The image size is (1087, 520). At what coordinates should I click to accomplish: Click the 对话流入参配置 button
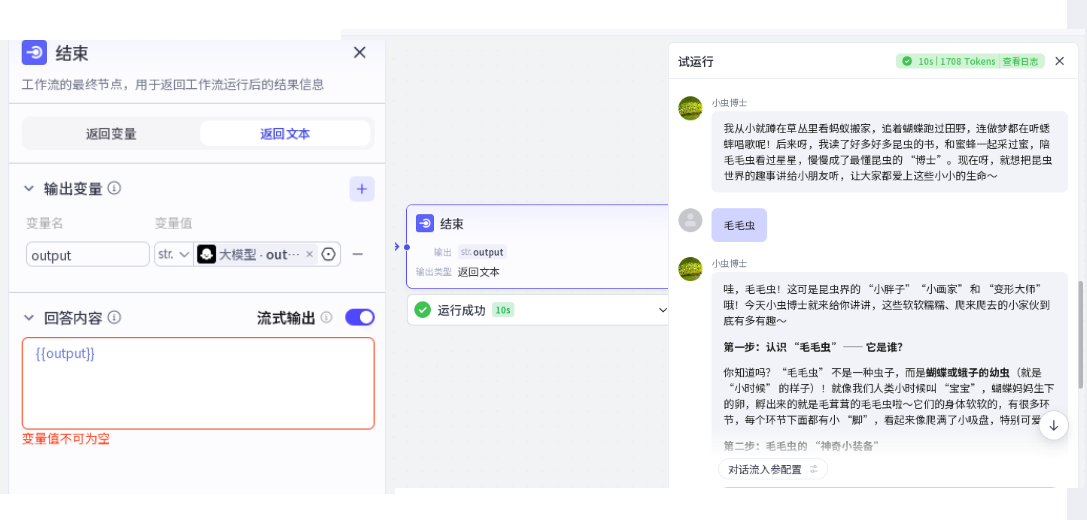coord(772,469)
